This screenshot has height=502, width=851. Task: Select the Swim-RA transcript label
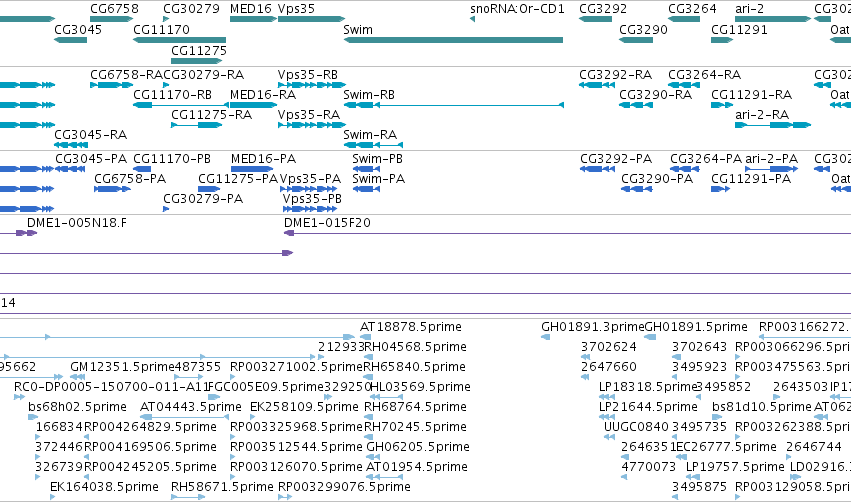pos(370,135)
